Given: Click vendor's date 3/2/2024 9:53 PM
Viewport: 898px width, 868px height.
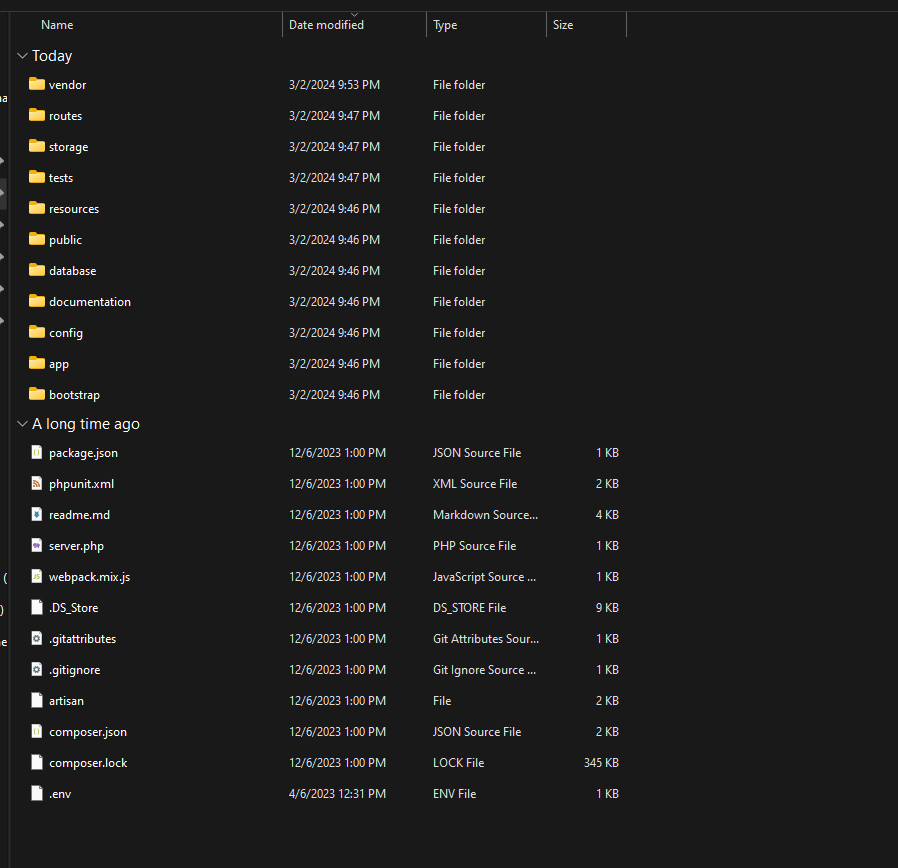Looking at the screenshot, I should pos(334,85).
